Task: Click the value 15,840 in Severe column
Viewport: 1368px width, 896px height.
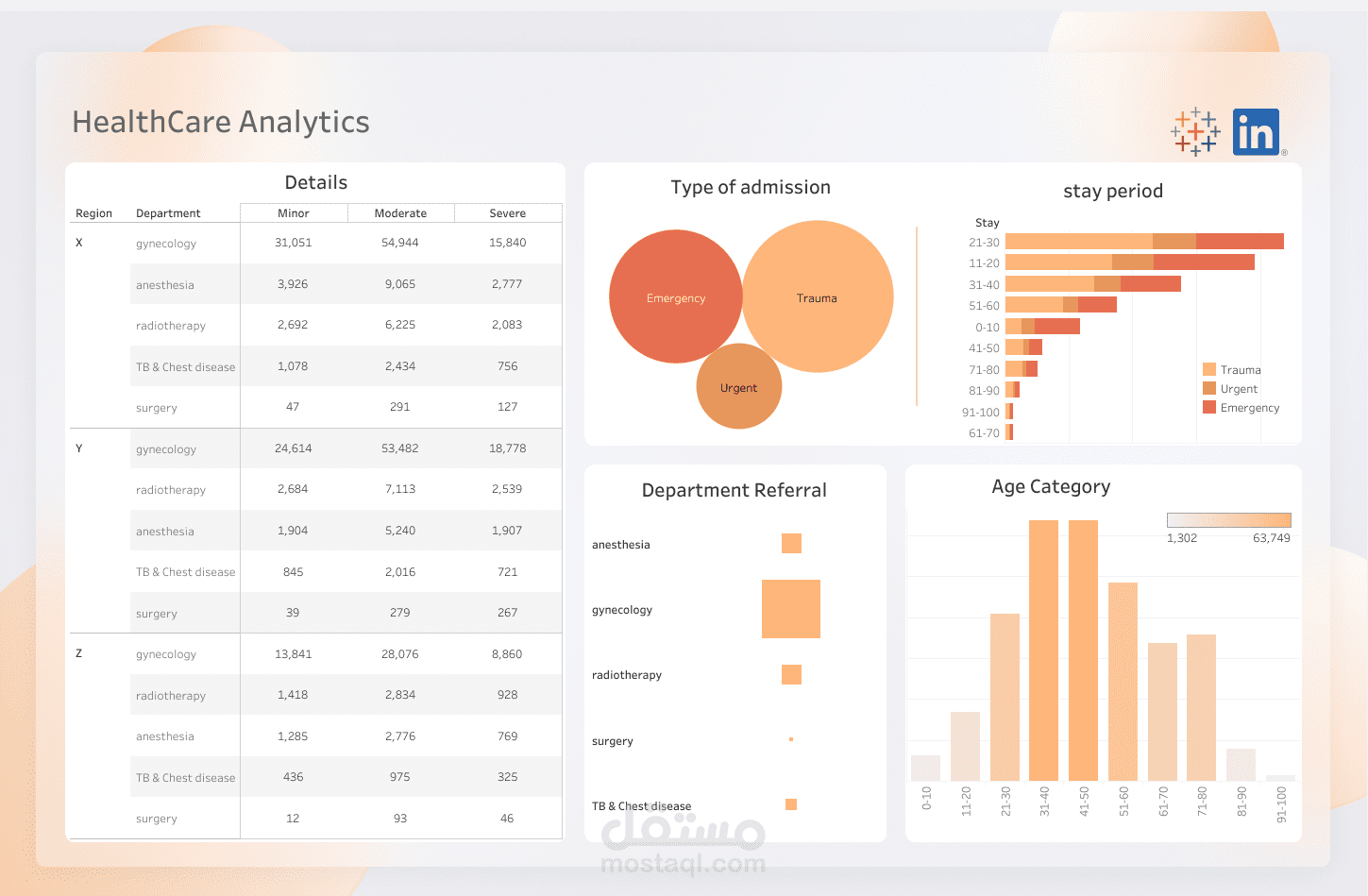Action: click(x=508, y=243)
